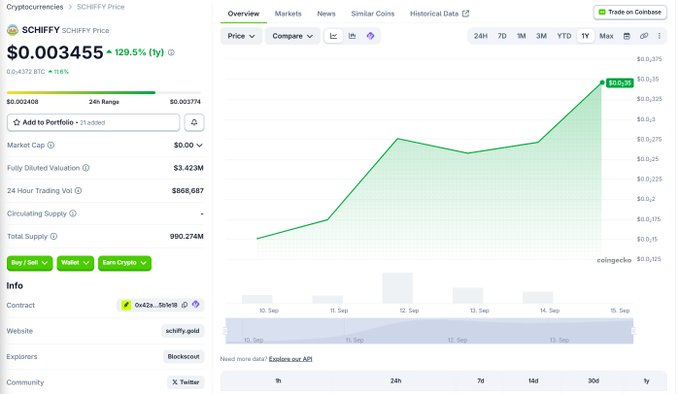Go to Cryptocurrencies breadcrumb
The height and width of the screenshot is (394, 679).
[35, 7]
